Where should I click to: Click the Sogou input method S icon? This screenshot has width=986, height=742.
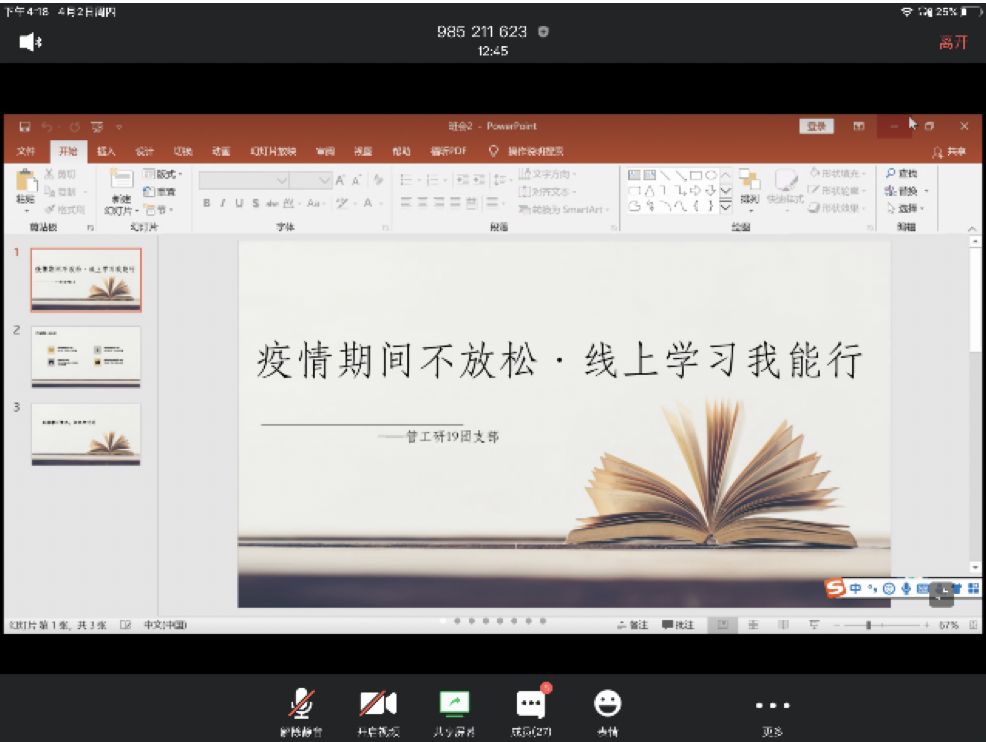pyautogui.click(x=835, y=588)
